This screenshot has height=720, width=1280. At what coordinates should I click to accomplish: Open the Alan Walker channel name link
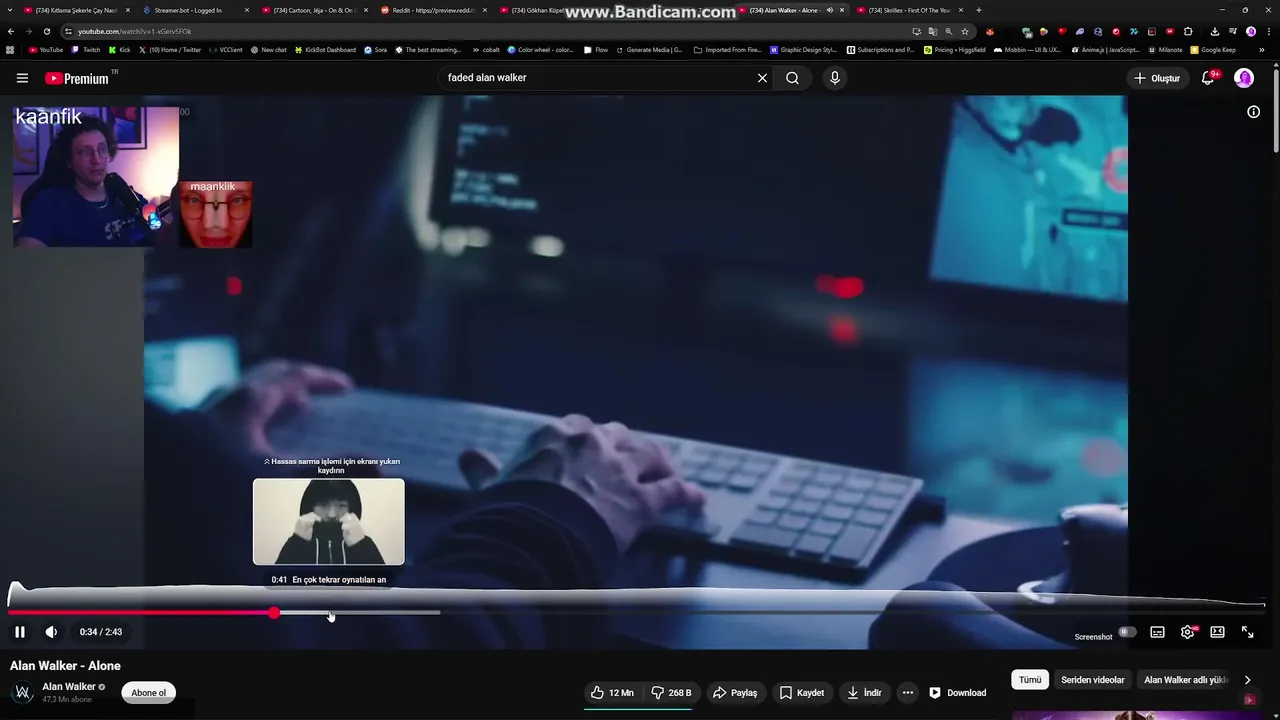tap(69, 687)
